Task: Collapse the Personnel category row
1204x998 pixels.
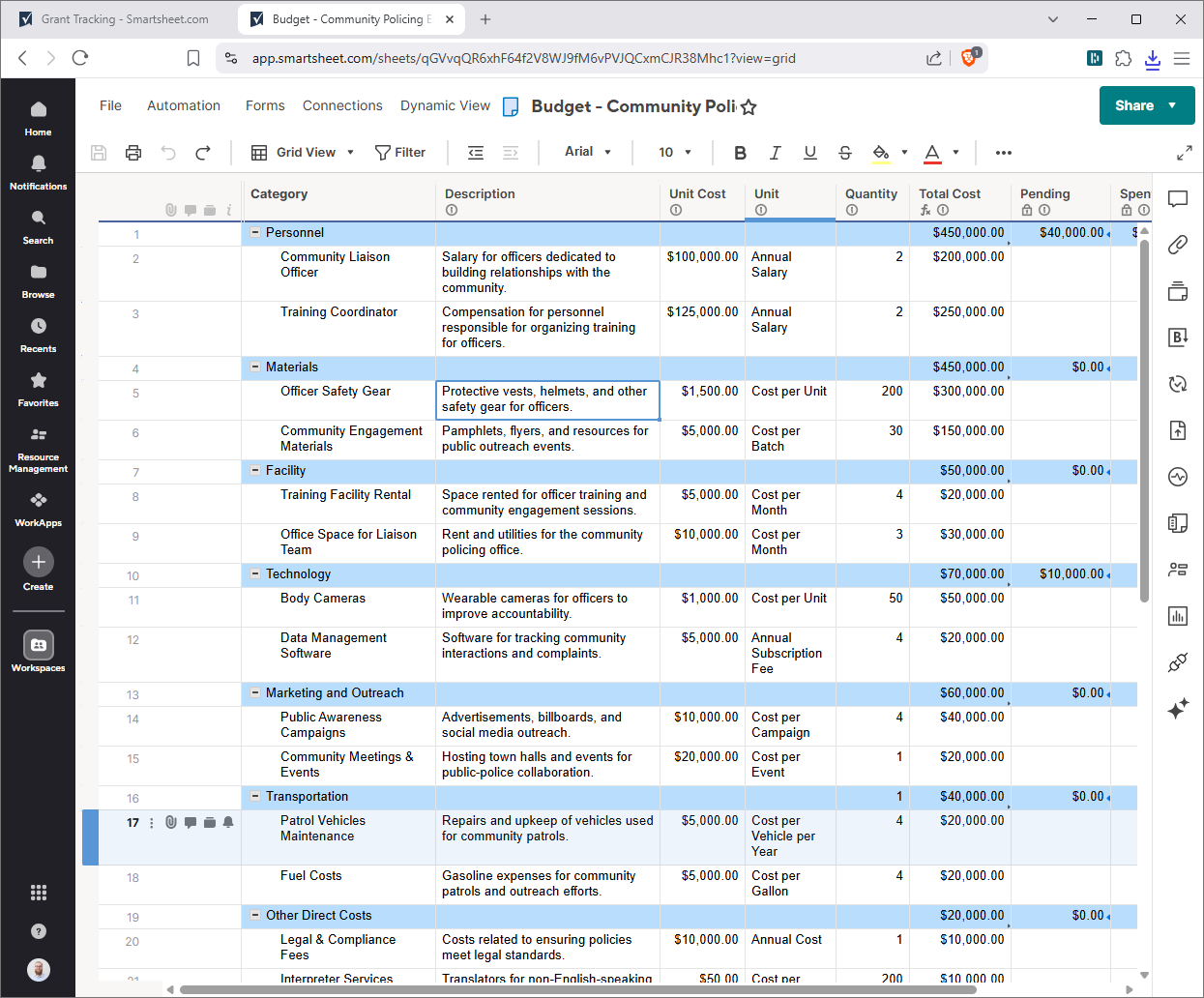Action: coord(255,233)
